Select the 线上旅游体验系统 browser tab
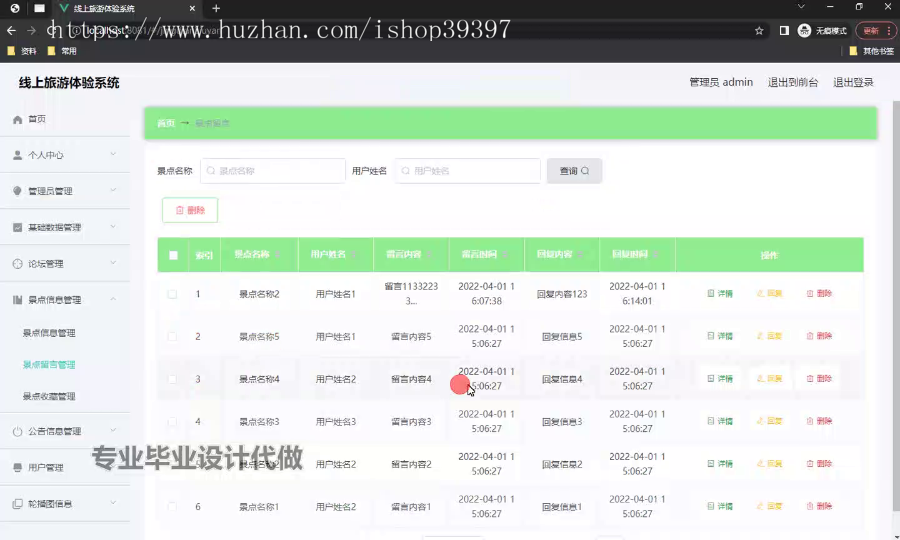The image size is (900, 540). pos(127,9)
